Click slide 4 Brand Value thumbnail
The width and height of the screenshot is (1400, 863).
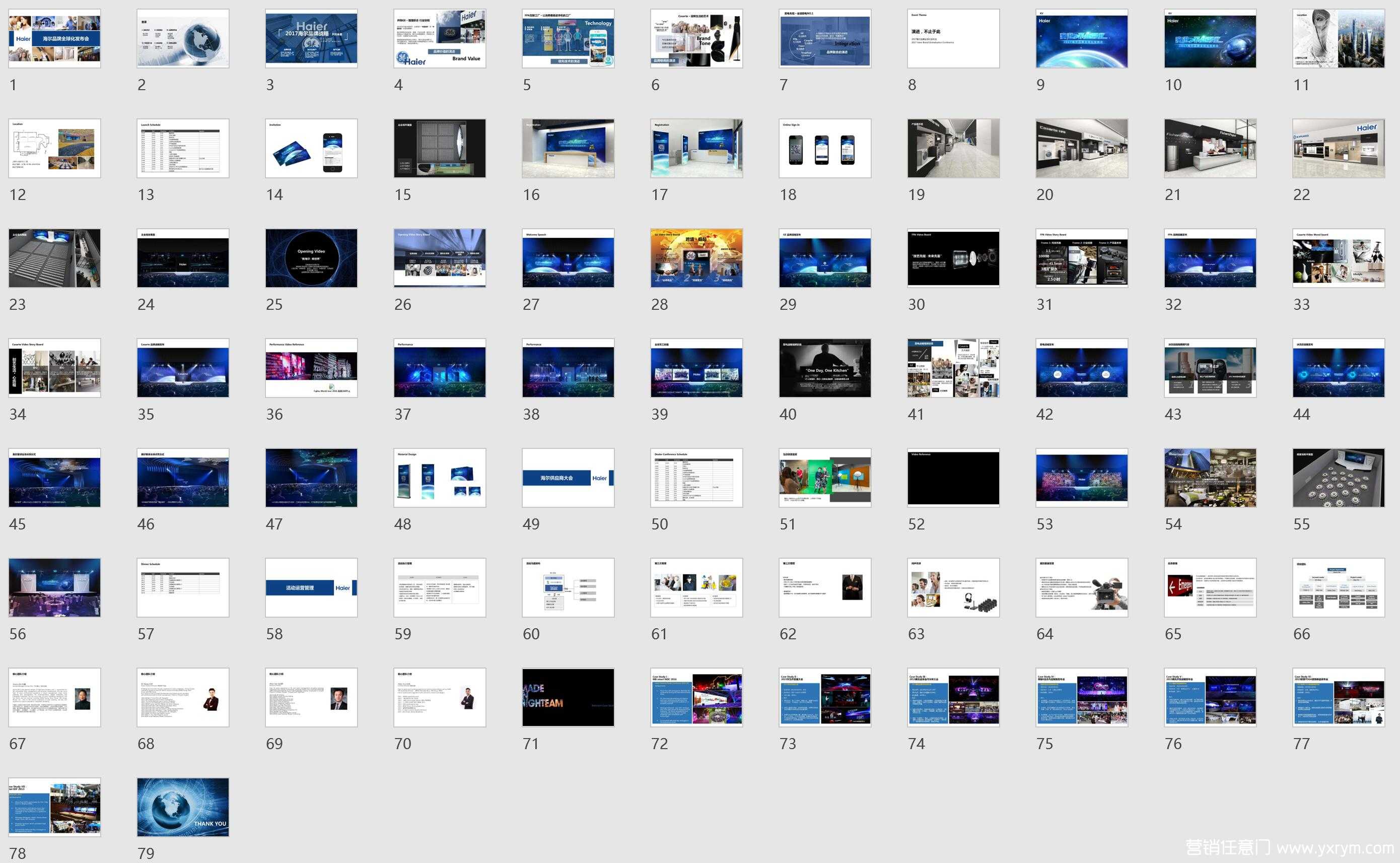pos(440,38)
